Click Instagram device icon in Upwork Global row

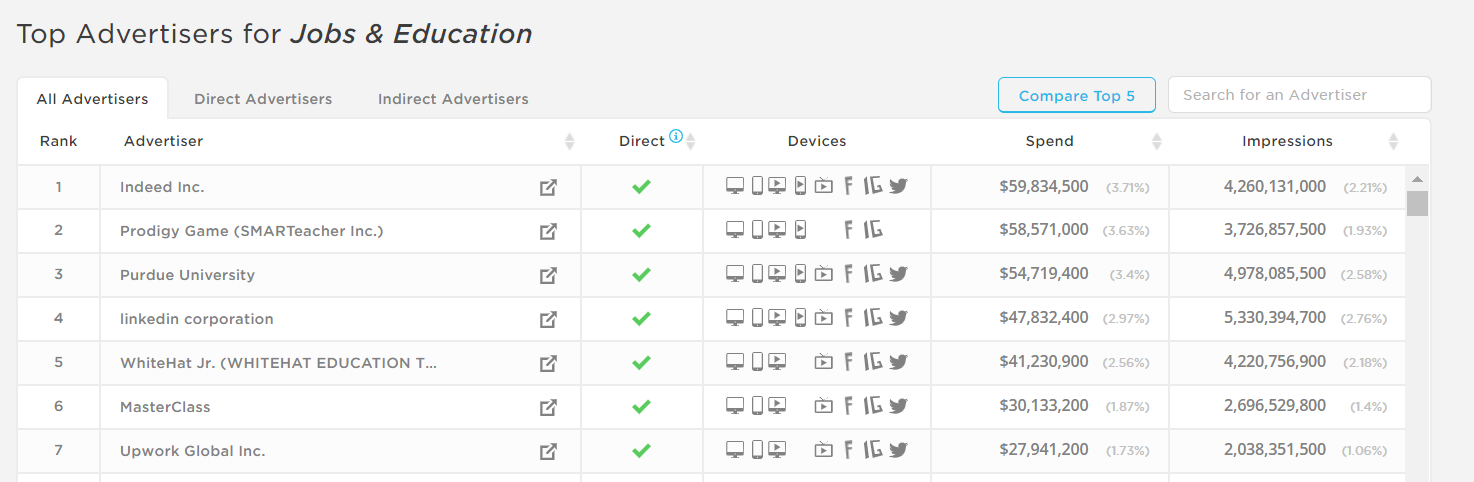873,450
